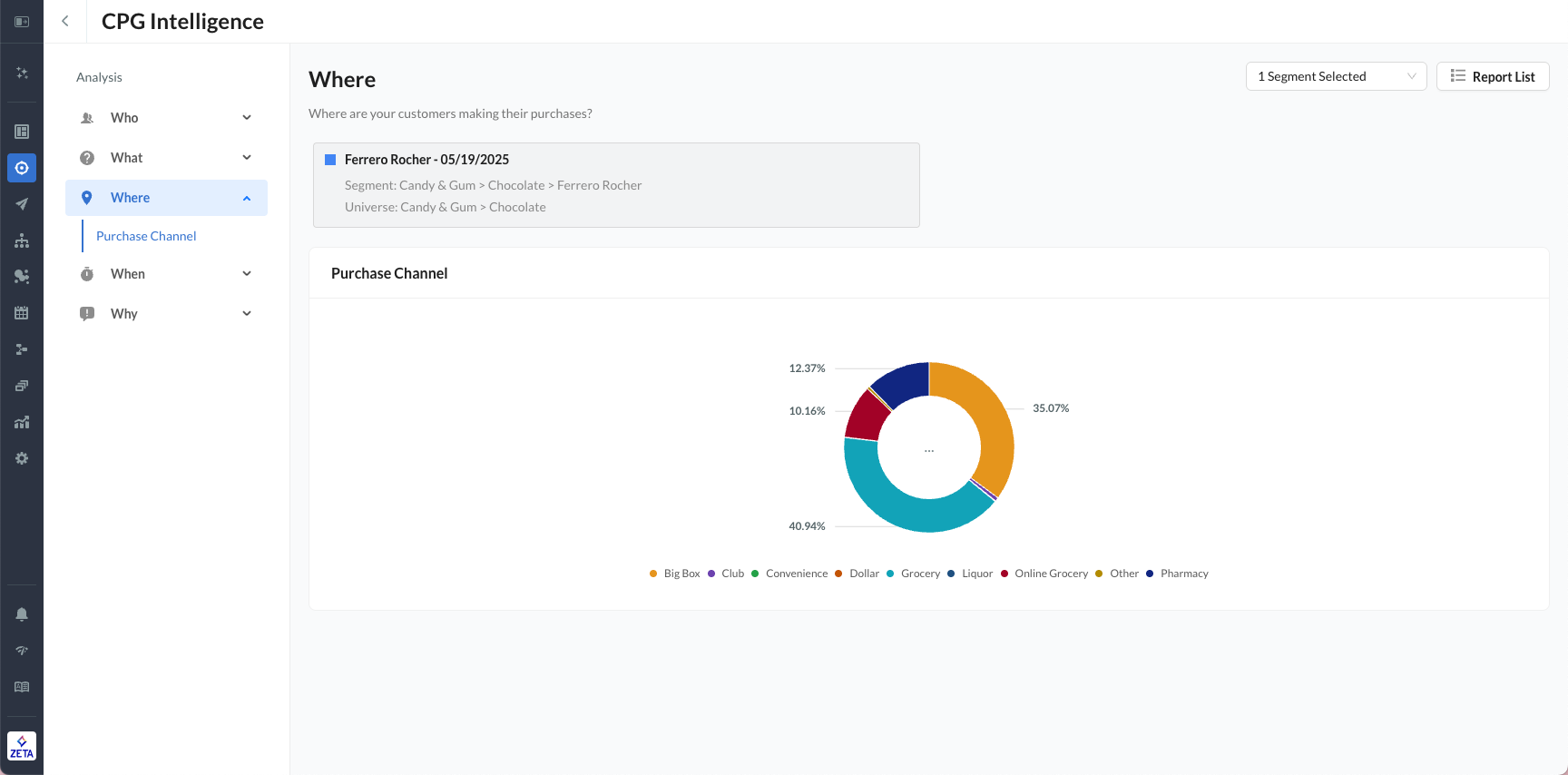Image resolution: width=1568 pixels, height=775 pixels.
Task: Open the book icon in sidebar
Action: [x=22, y=687]
